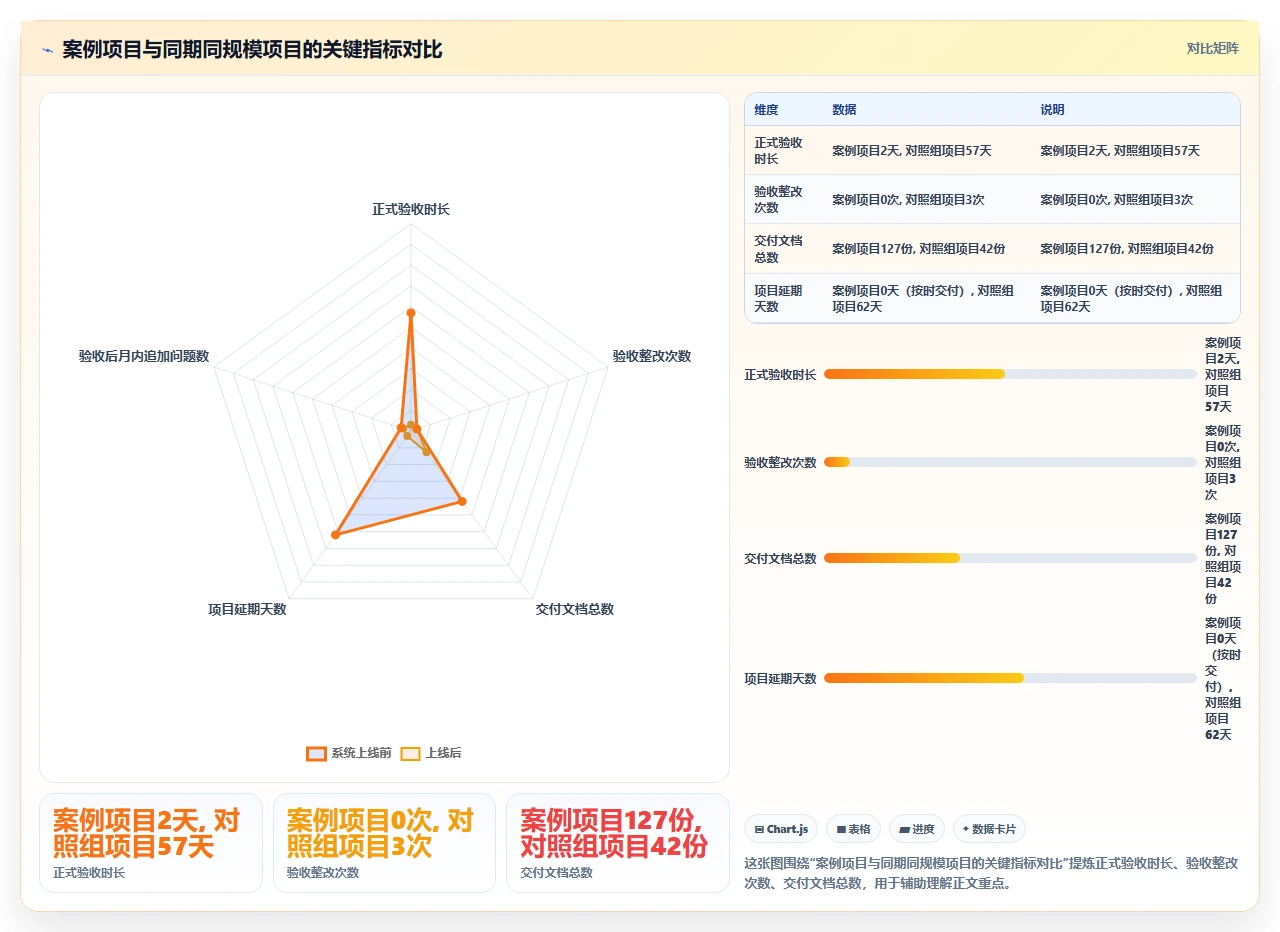Open the 案例项目127份 data card
Image resolution: width=1280 pixels, height=932 pixels.
[618, 842]
